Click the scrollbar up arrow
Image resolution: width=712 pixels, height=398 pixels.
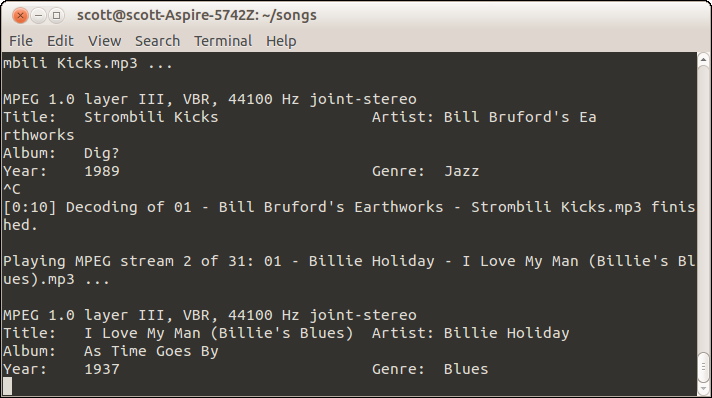(x=703, y=59)
